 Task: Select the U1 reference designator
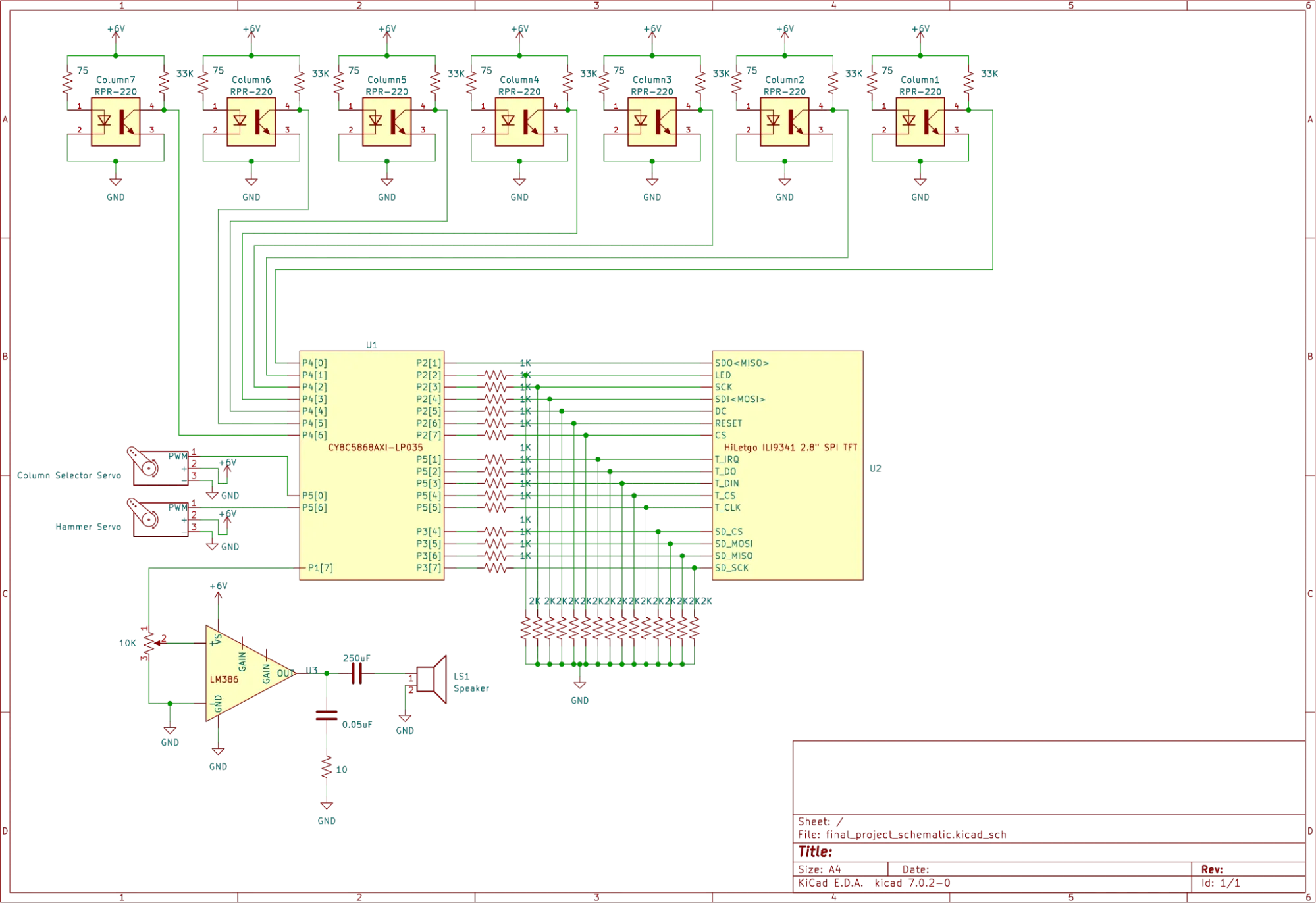point(372,345)
